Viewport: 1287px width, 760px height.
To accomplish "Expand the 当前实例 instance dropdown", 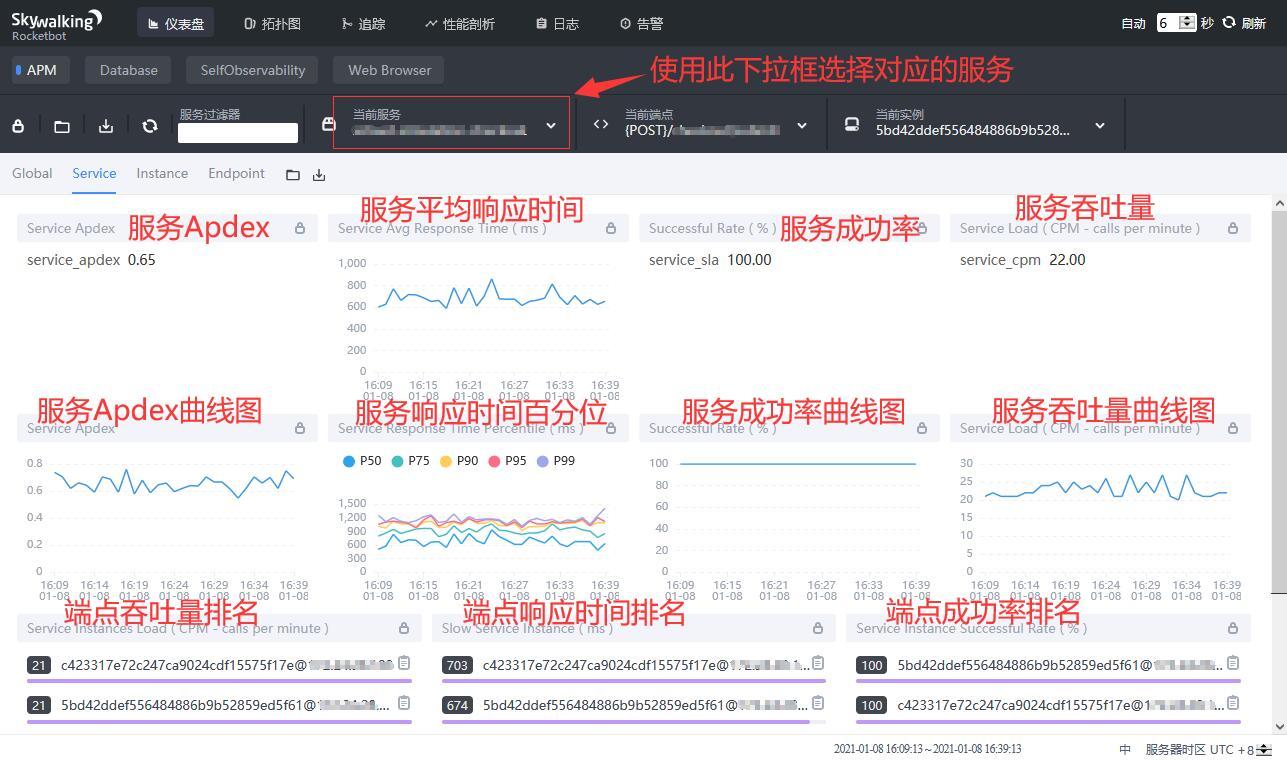I will pos(1098,126).
